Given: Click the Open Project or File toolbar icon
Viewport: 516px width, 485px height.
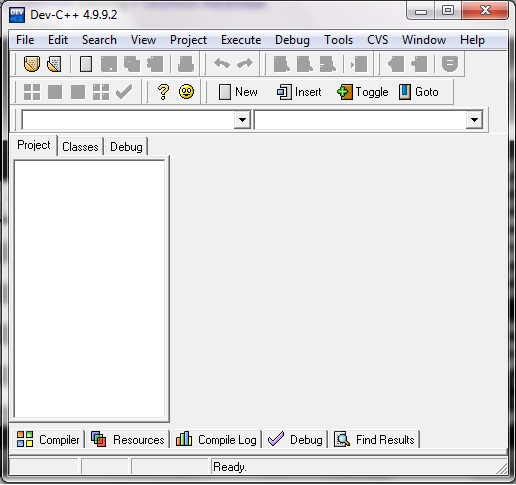Looking at the screenshot, I should 54,64.
